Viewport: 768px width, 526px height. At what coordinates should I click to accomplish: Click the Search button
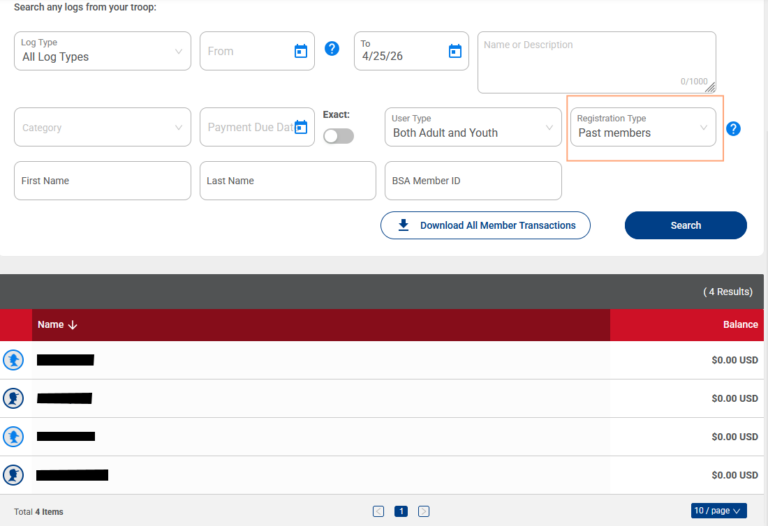point(686,225)
